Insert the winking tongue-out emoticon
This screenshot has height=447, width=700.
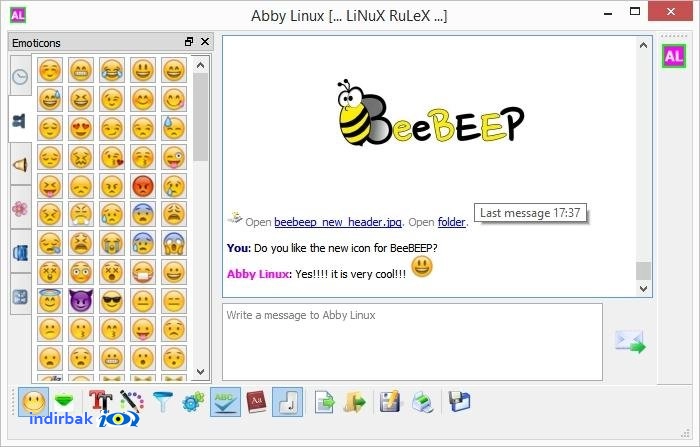[174, 157]
